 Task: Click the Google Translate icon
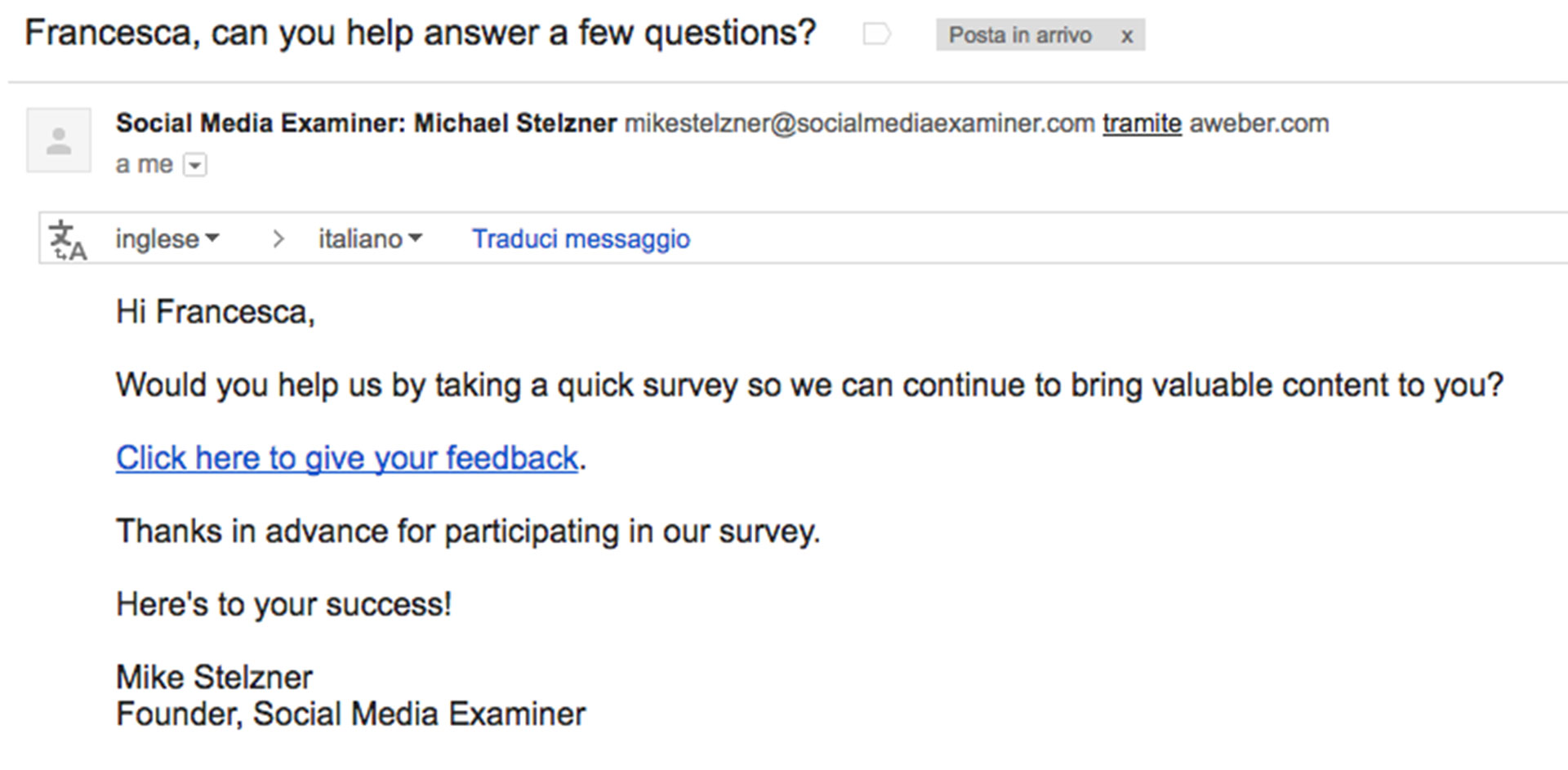[67, 239]
